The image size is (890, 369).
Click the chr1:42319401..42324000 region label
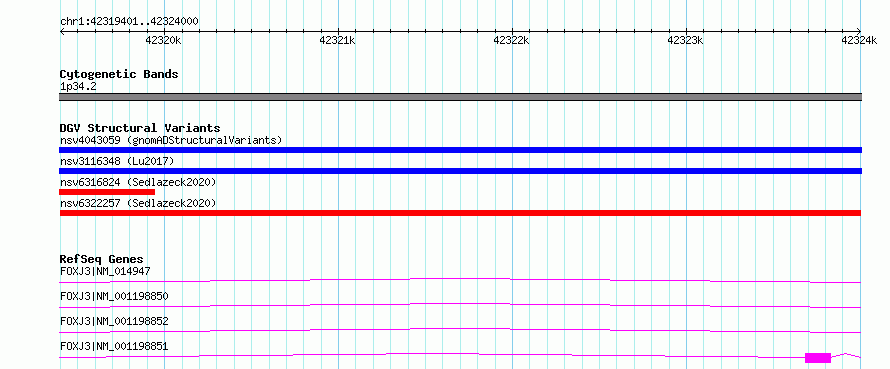129,22
